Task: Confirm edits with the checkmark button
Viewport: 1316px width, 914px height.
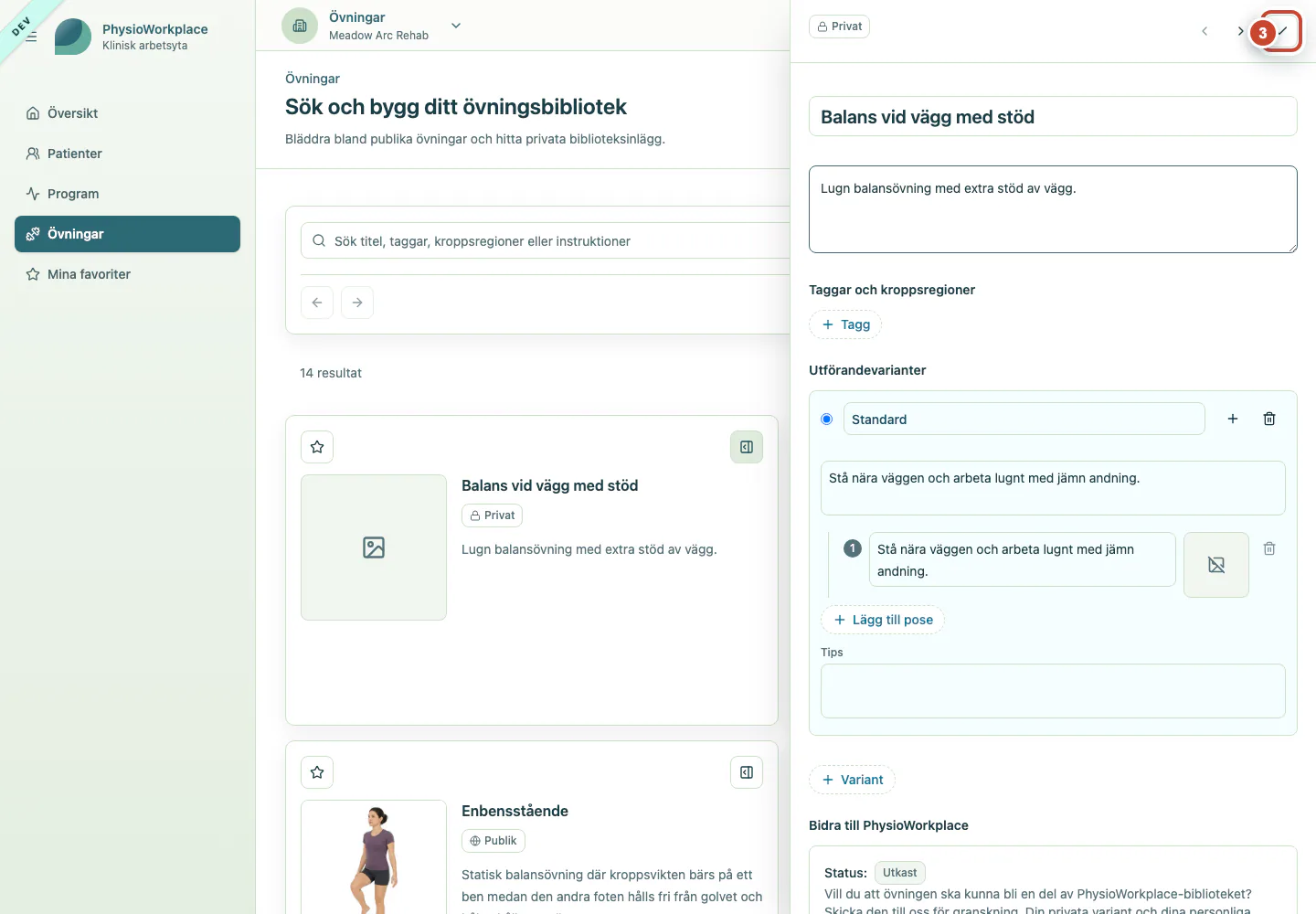Action: (1282, 31)
